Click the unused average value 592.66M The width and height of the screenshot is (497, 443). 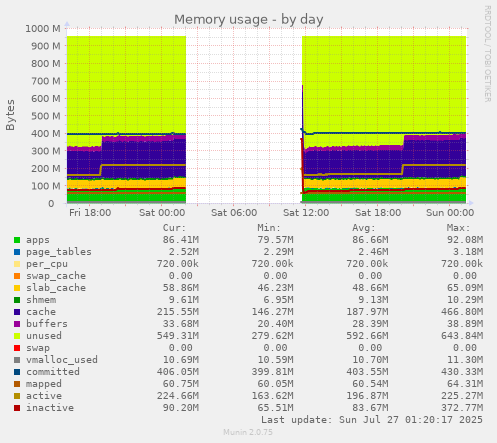pyautogui.click(x=367, y=336)
